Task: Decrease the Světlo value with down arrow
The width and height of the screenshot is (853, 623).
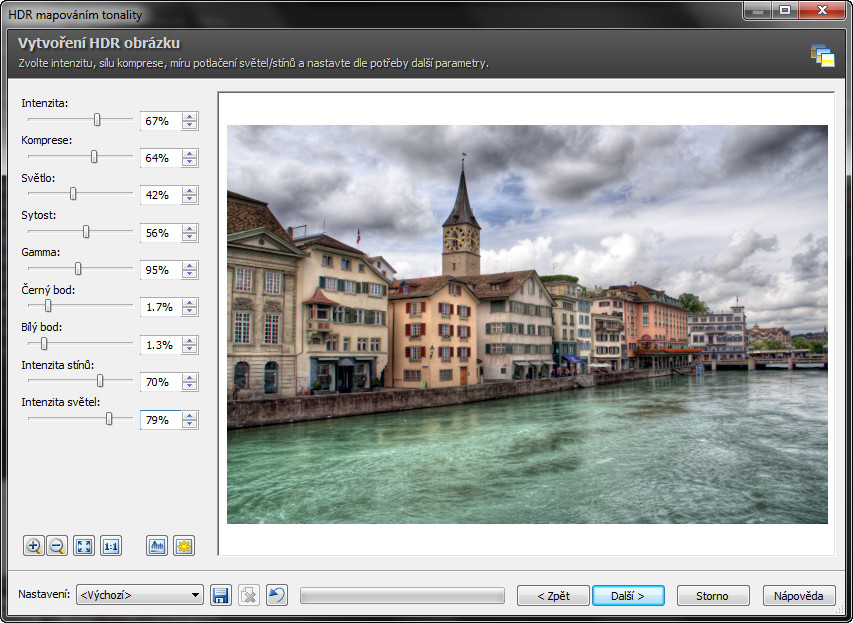Action: tap(190, 200)
